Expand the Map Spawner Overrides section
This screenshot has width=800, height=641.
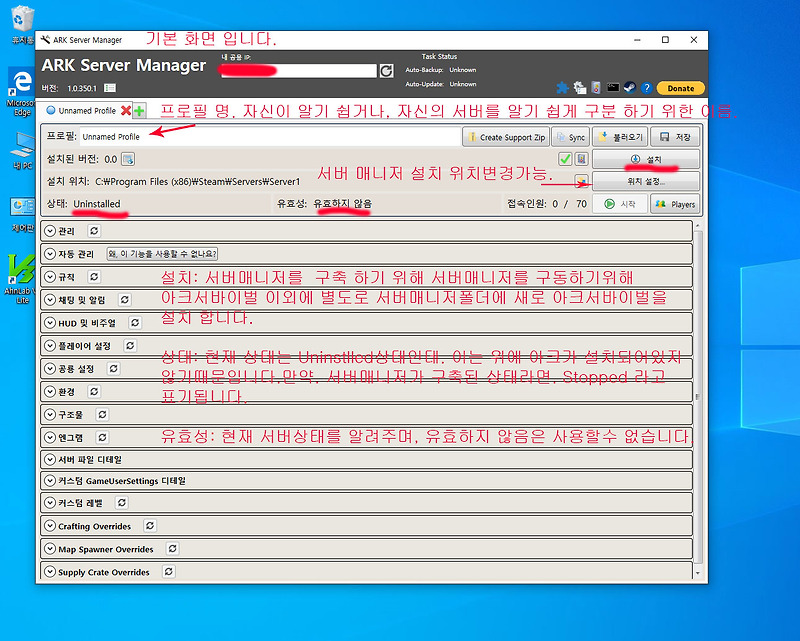tap(49, 549)
